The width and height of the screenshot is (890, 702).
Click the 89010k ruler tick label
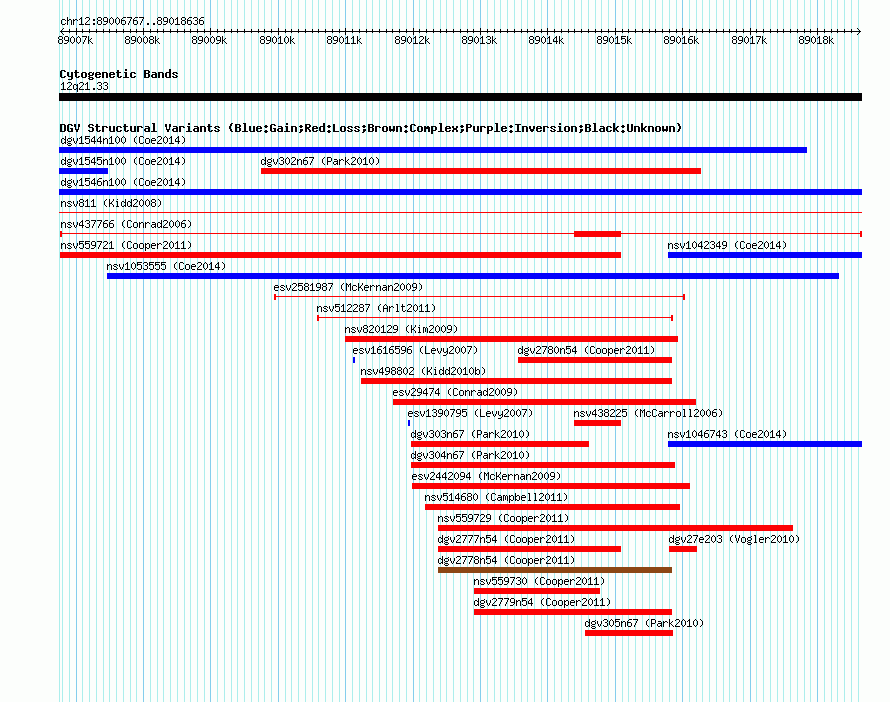[277, 40]
